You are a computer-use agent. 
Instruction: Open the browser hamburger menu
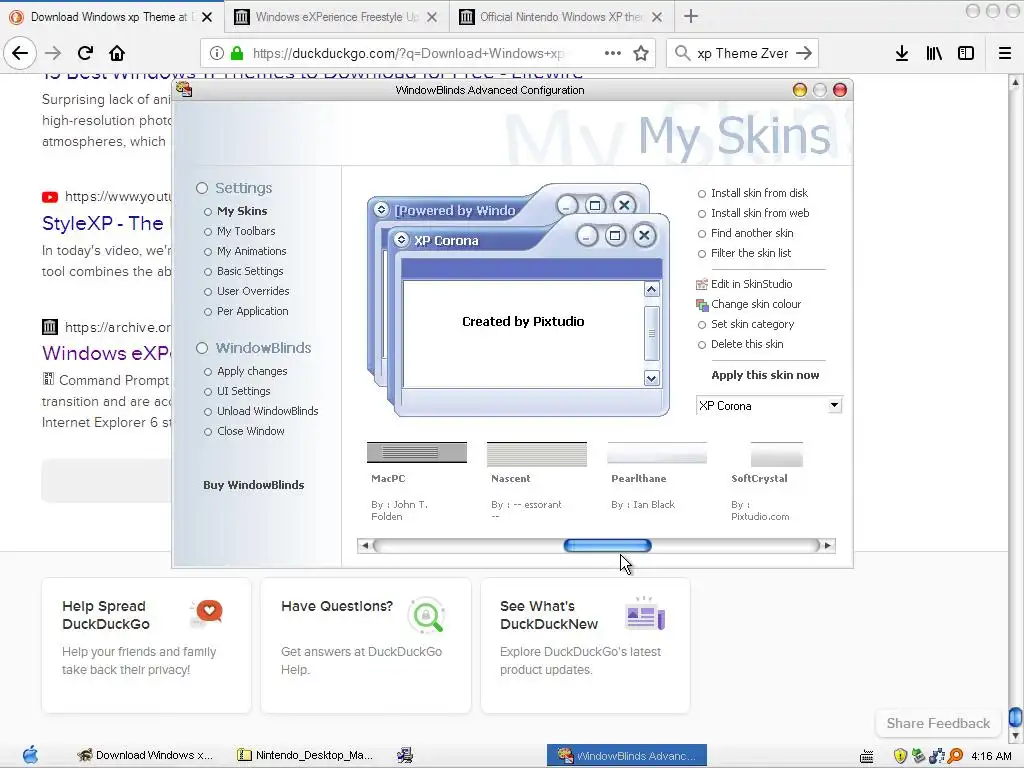(x=1005, y=53)
